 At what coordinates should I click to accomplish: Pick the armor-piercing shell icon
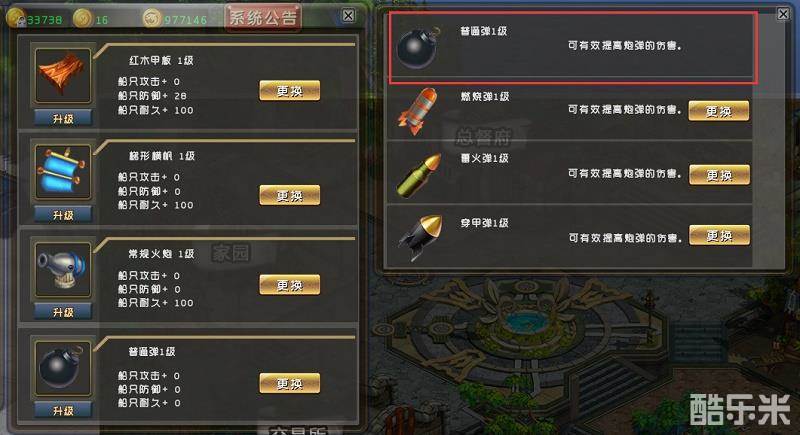[x=420, y=237]
